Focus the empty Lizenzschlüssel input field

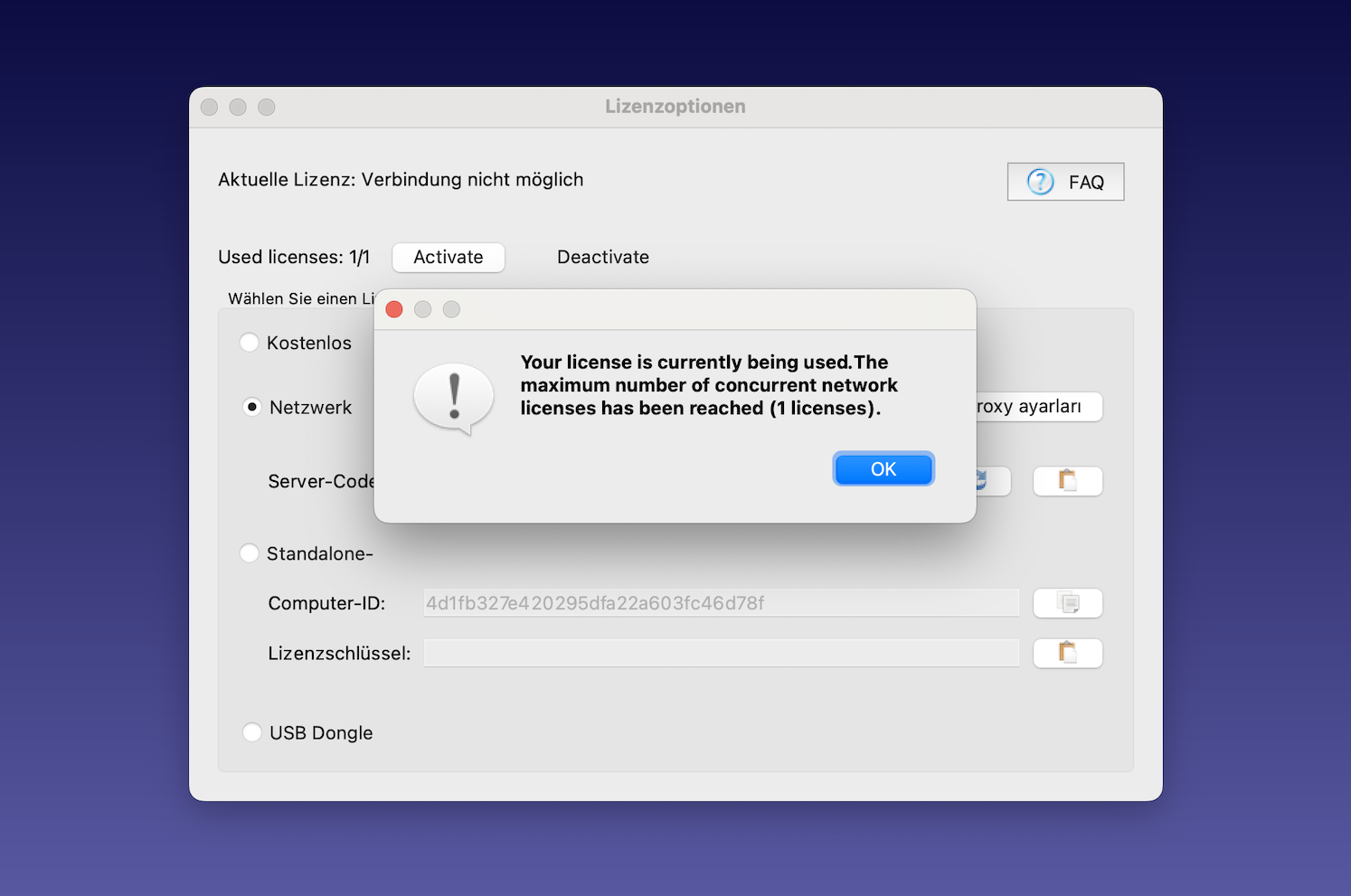click(x=721, y=653)
